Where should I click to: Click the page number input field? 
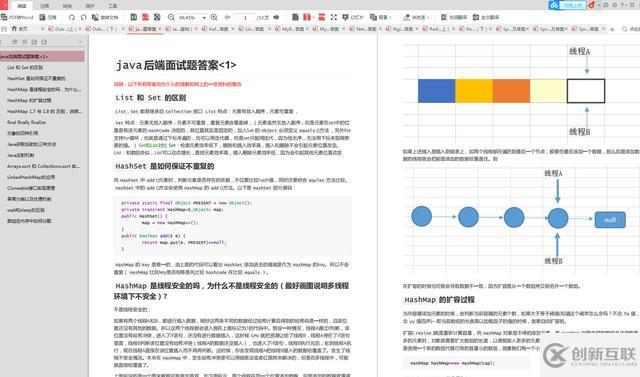click(245, 18)
